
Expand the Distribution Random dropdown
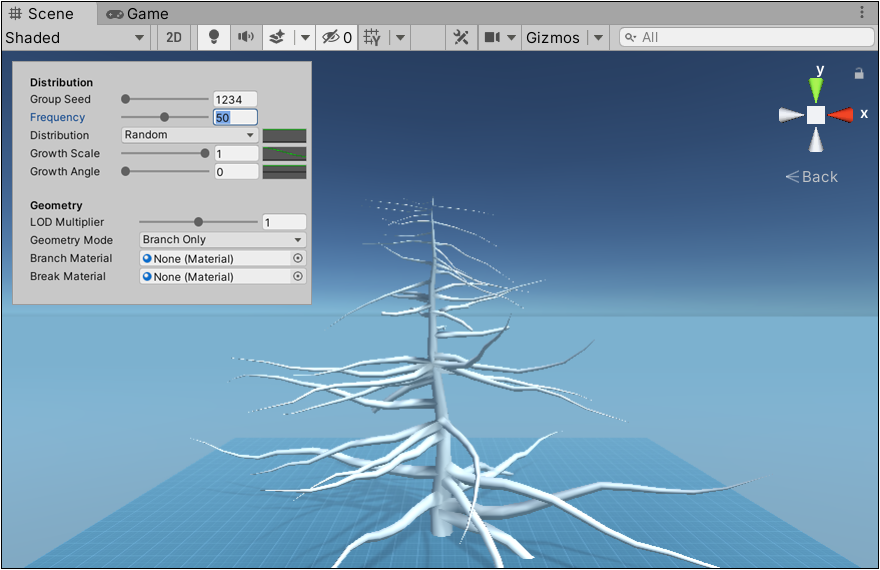point(189,135)
